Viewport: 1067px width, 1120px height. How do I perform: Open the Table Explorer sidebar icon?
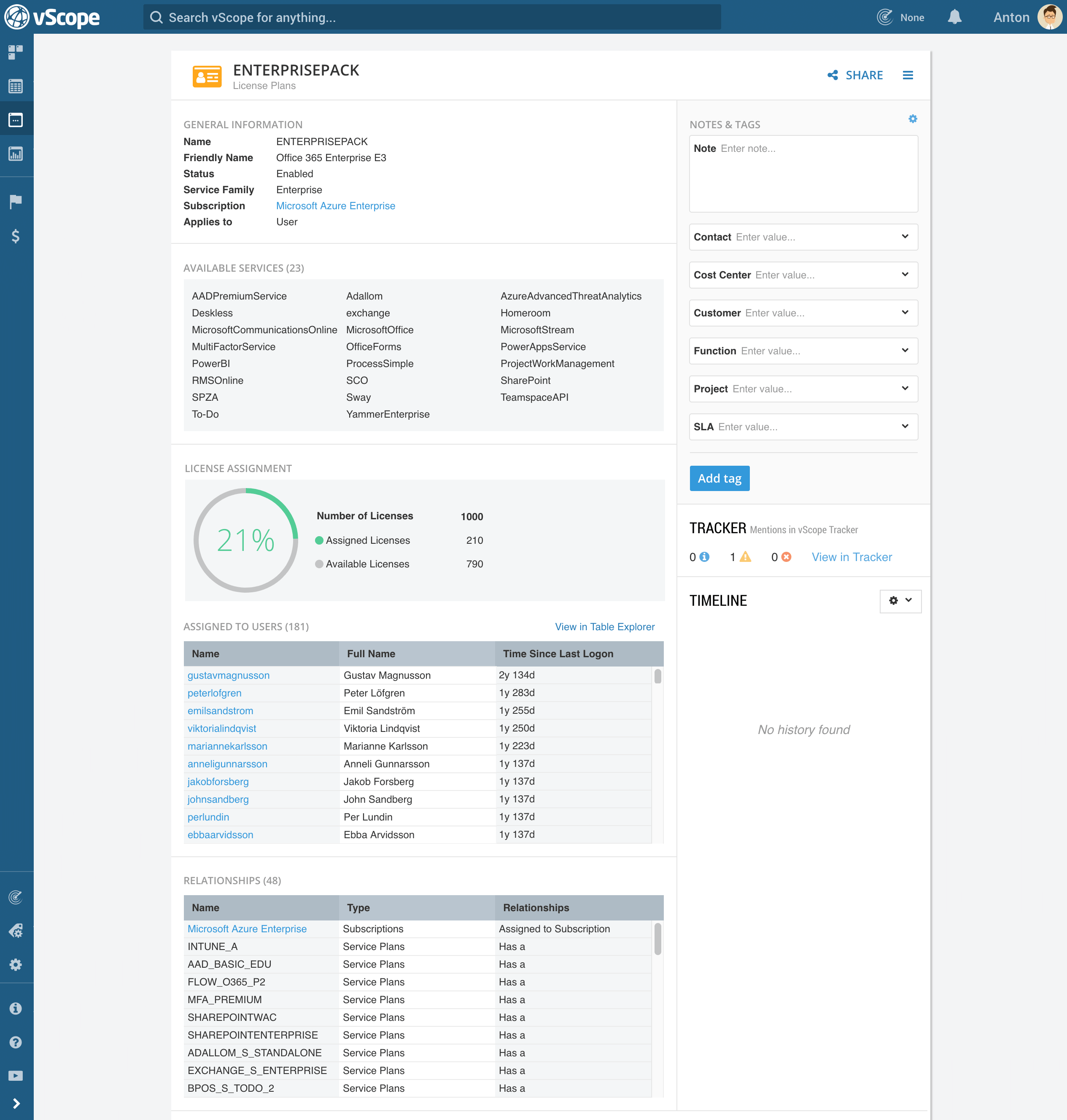tap(16, 86)
